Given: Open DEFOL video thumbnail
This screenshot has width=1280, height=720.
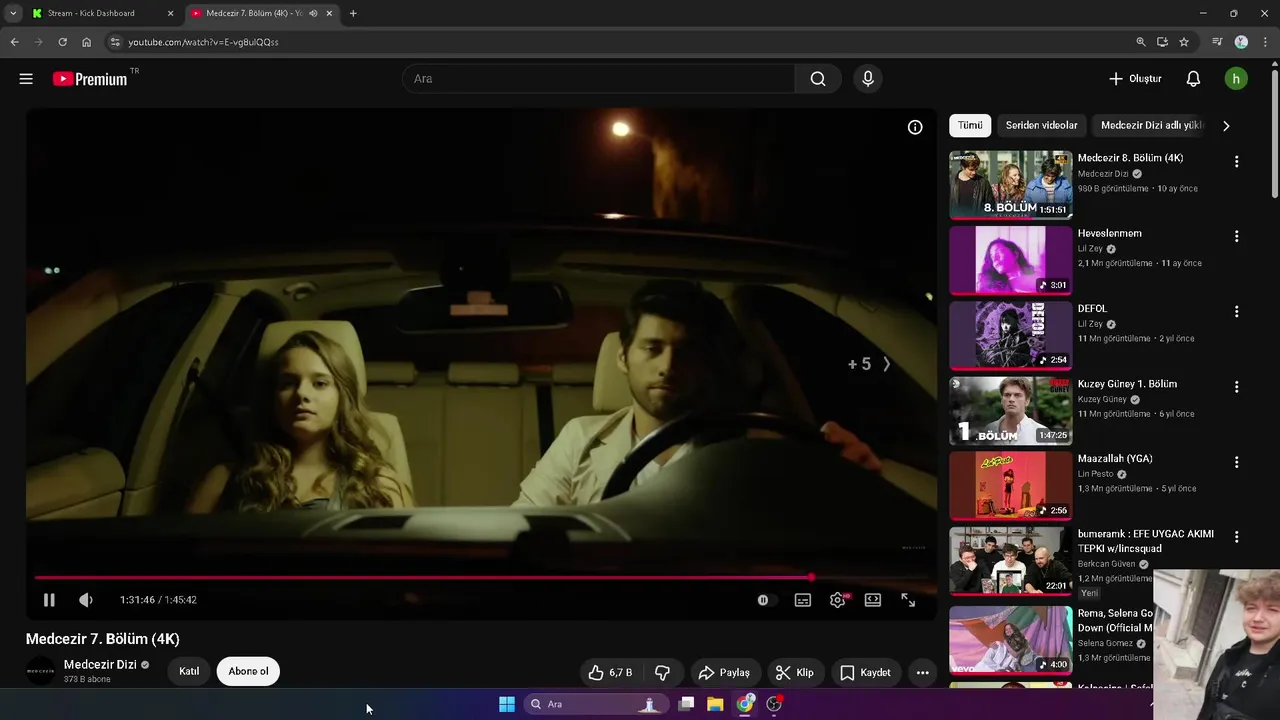Looking at the screenshot, I should click(x=1011, y=335).
